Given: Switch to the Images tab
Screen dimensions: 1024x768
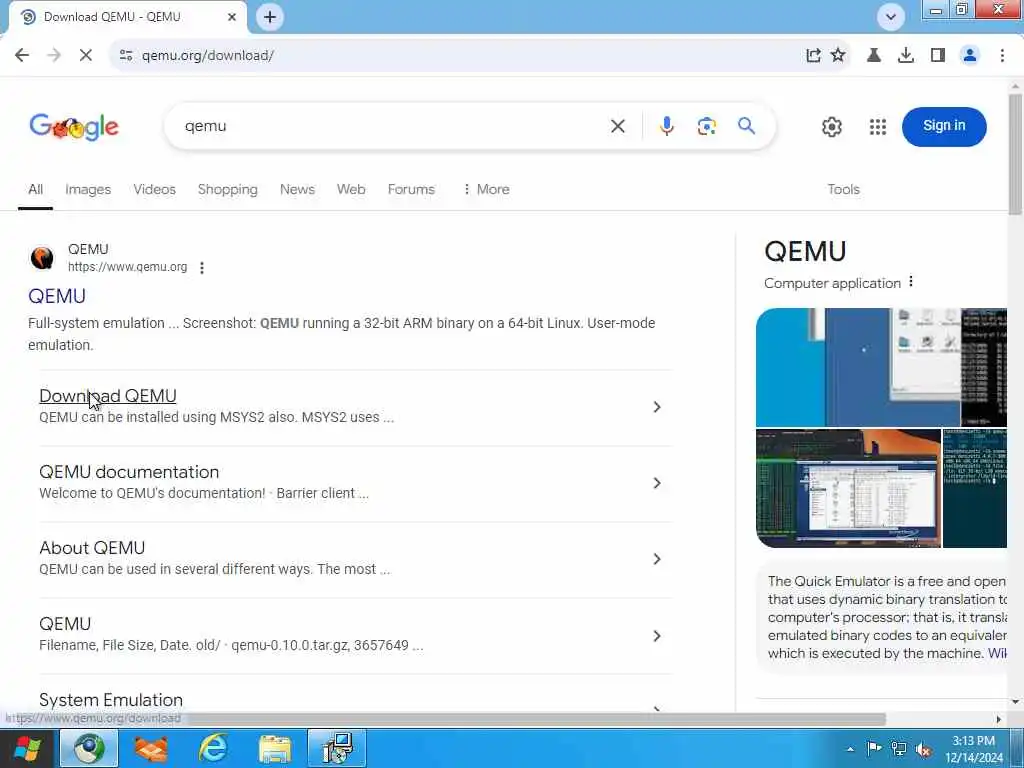Looking at the screenshot, I should point(88,189).
